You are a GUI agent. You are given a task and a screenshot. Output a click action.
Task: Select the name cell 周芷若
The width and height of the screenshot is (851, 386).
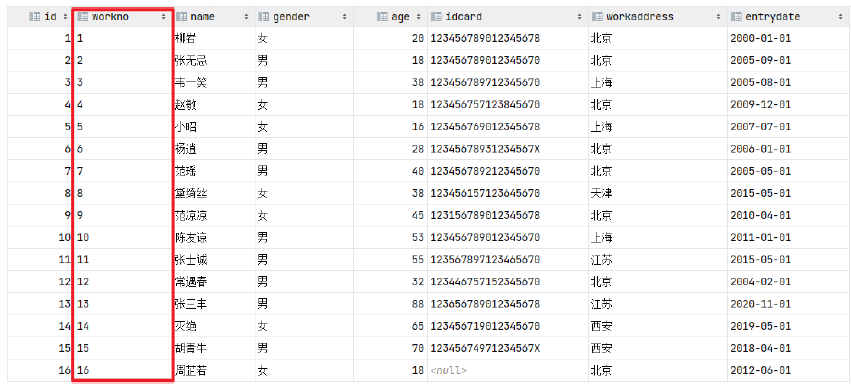click(x=214, y=371)
